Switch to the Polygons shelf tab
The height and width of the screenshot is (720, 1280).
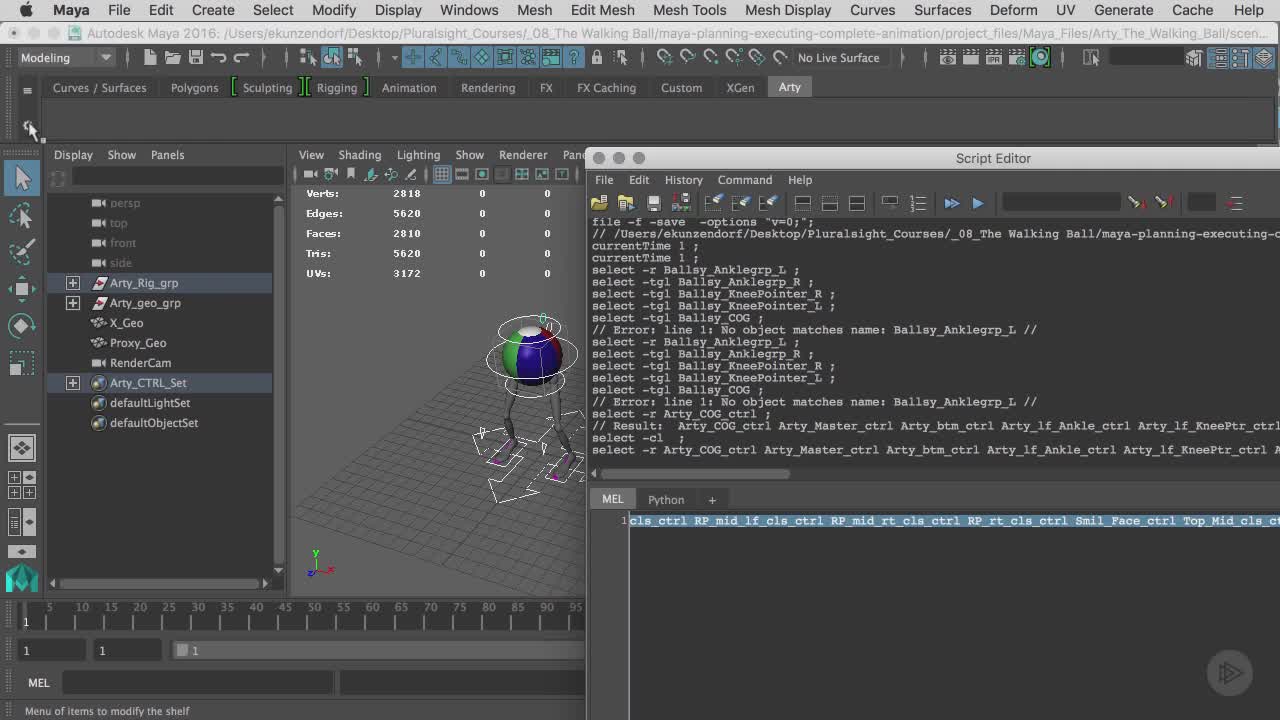[x=194, y=88]
